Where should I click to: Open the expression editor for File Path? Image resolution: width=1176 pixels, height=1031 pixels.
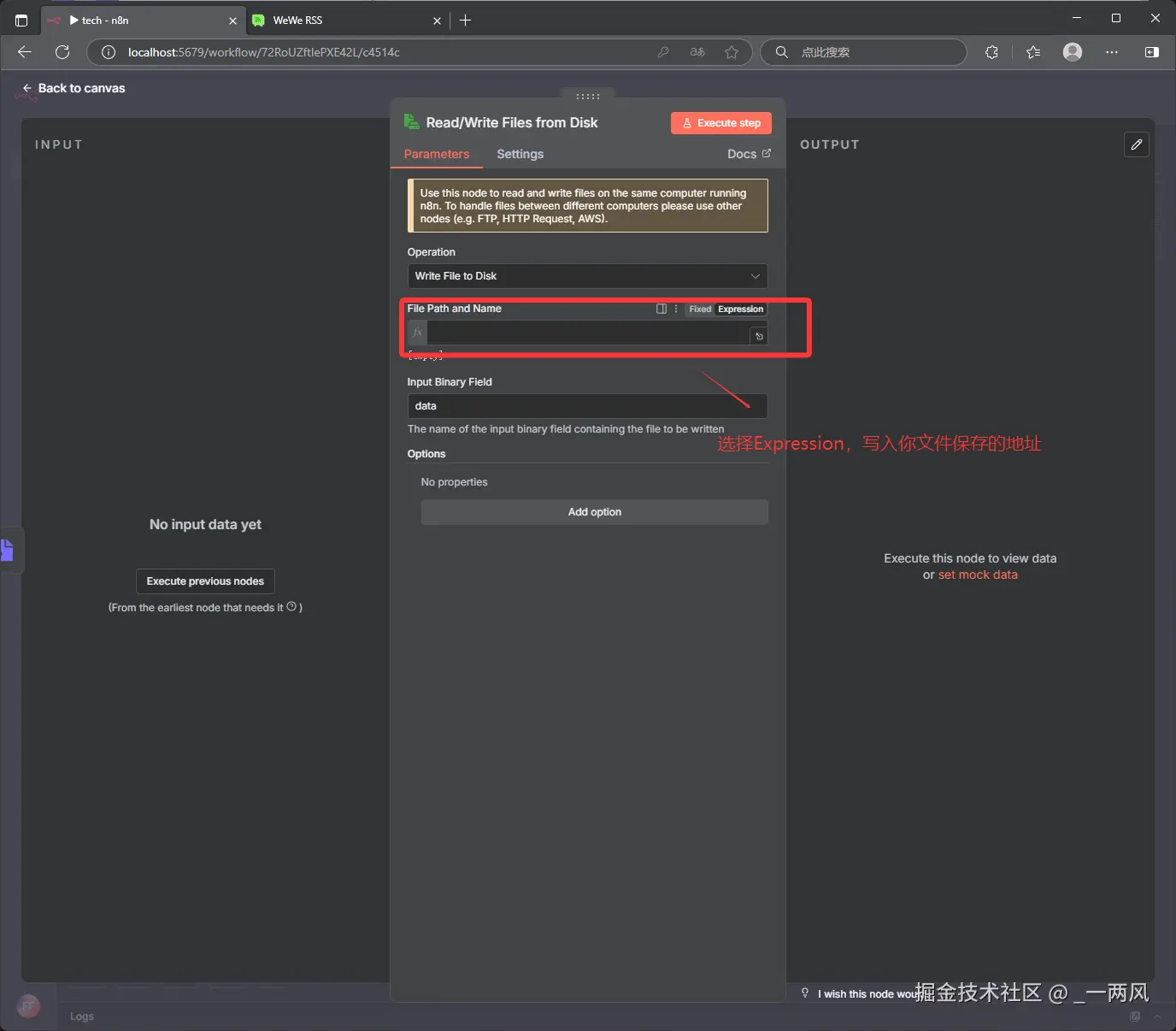(759, 337)
